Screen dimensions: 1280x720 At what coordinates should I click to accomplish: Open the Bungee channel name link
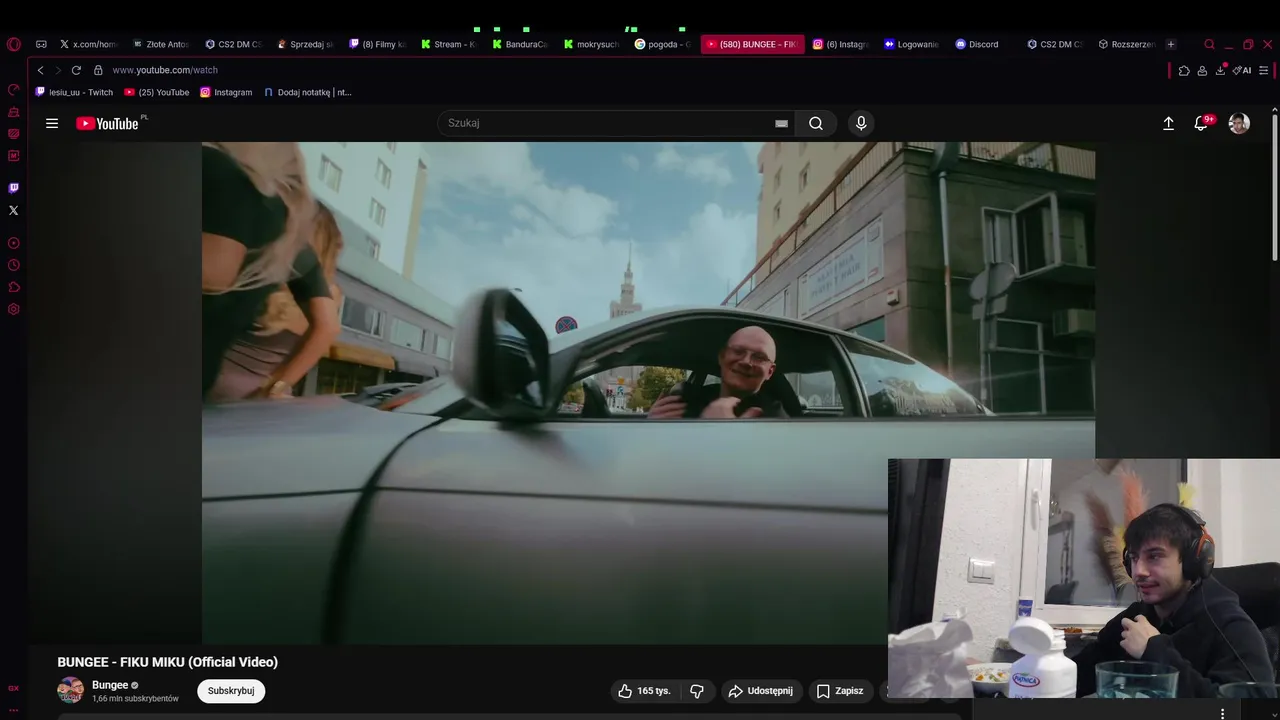[x=110, y=685]
